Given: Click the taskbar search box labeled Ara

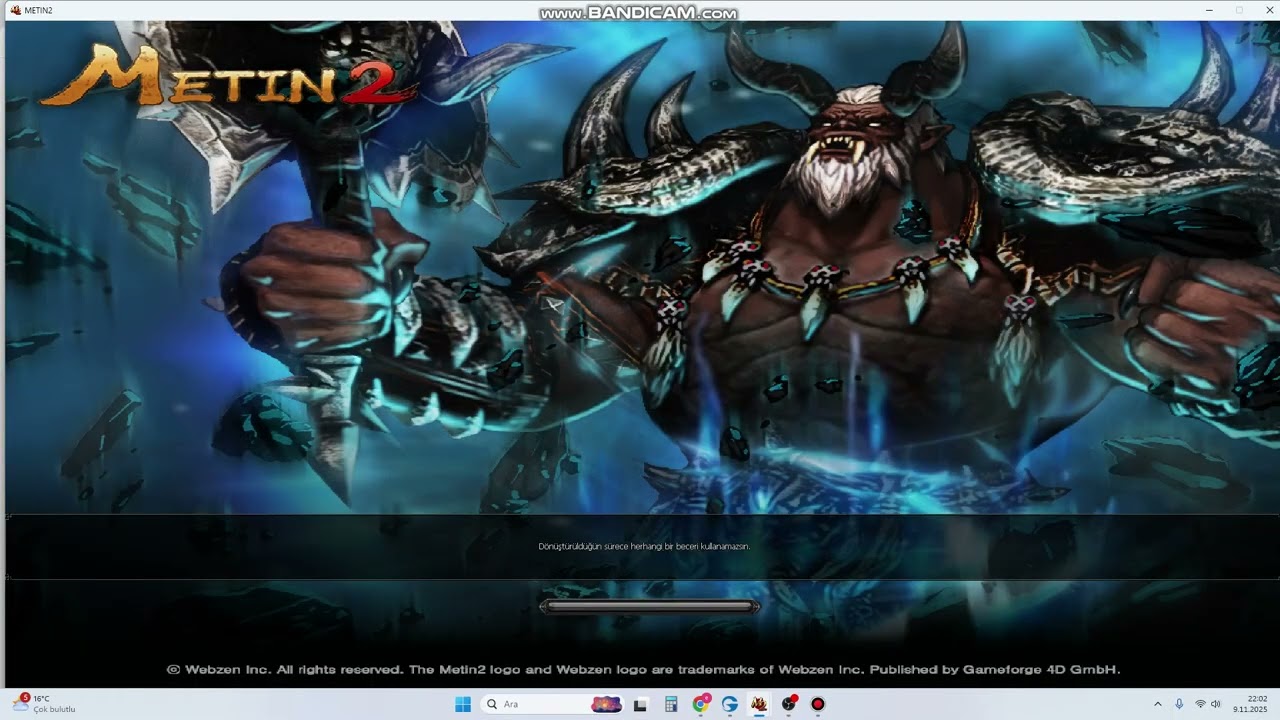Looking at the screenshot, I should 552,704.
